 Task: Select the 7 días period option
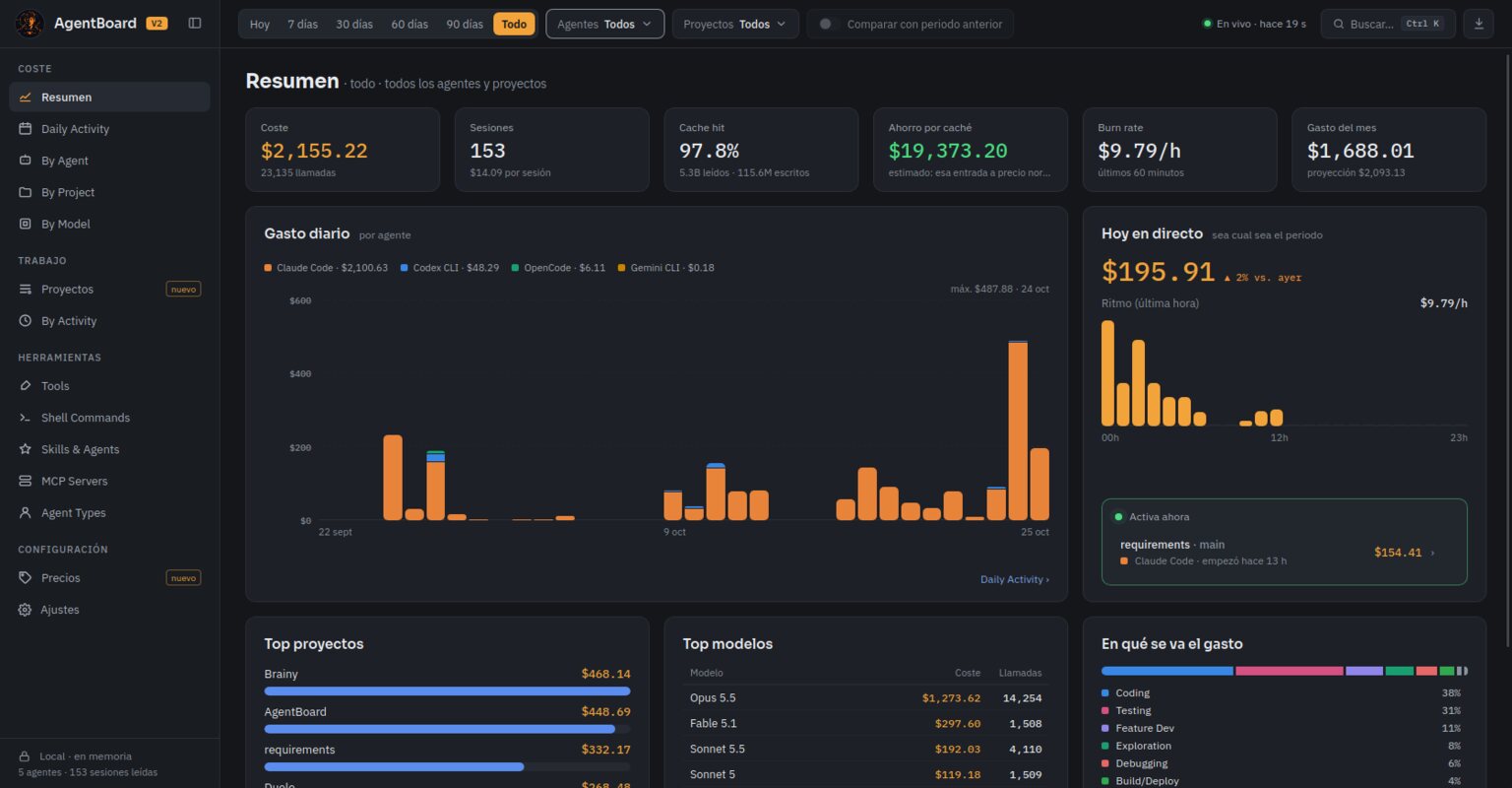(x=303, y=24)
